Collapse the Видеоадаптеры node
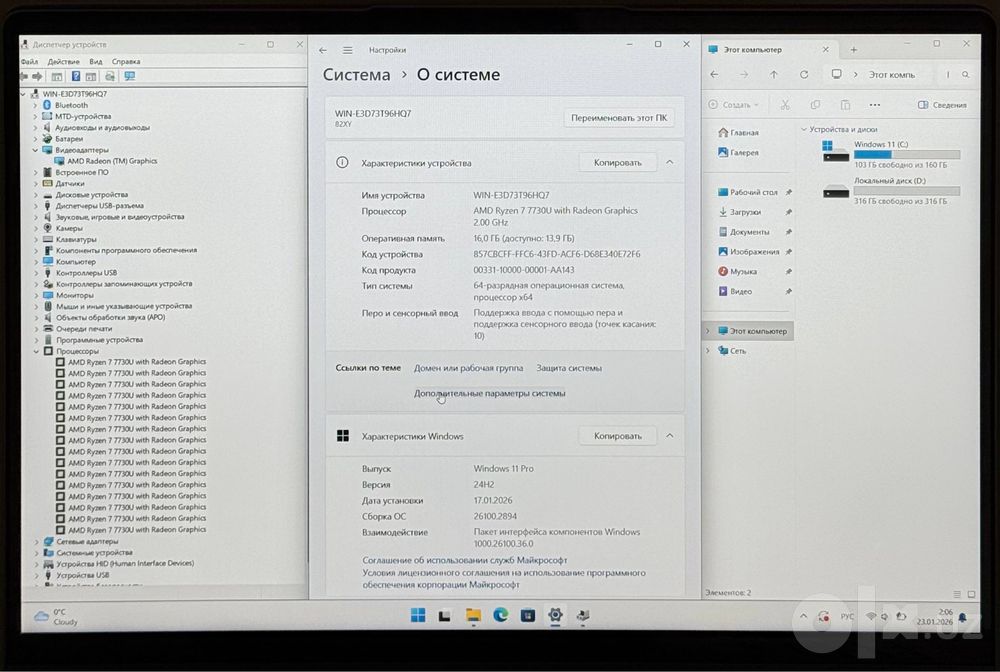The image size is (1000, 672). click(36, 150)
